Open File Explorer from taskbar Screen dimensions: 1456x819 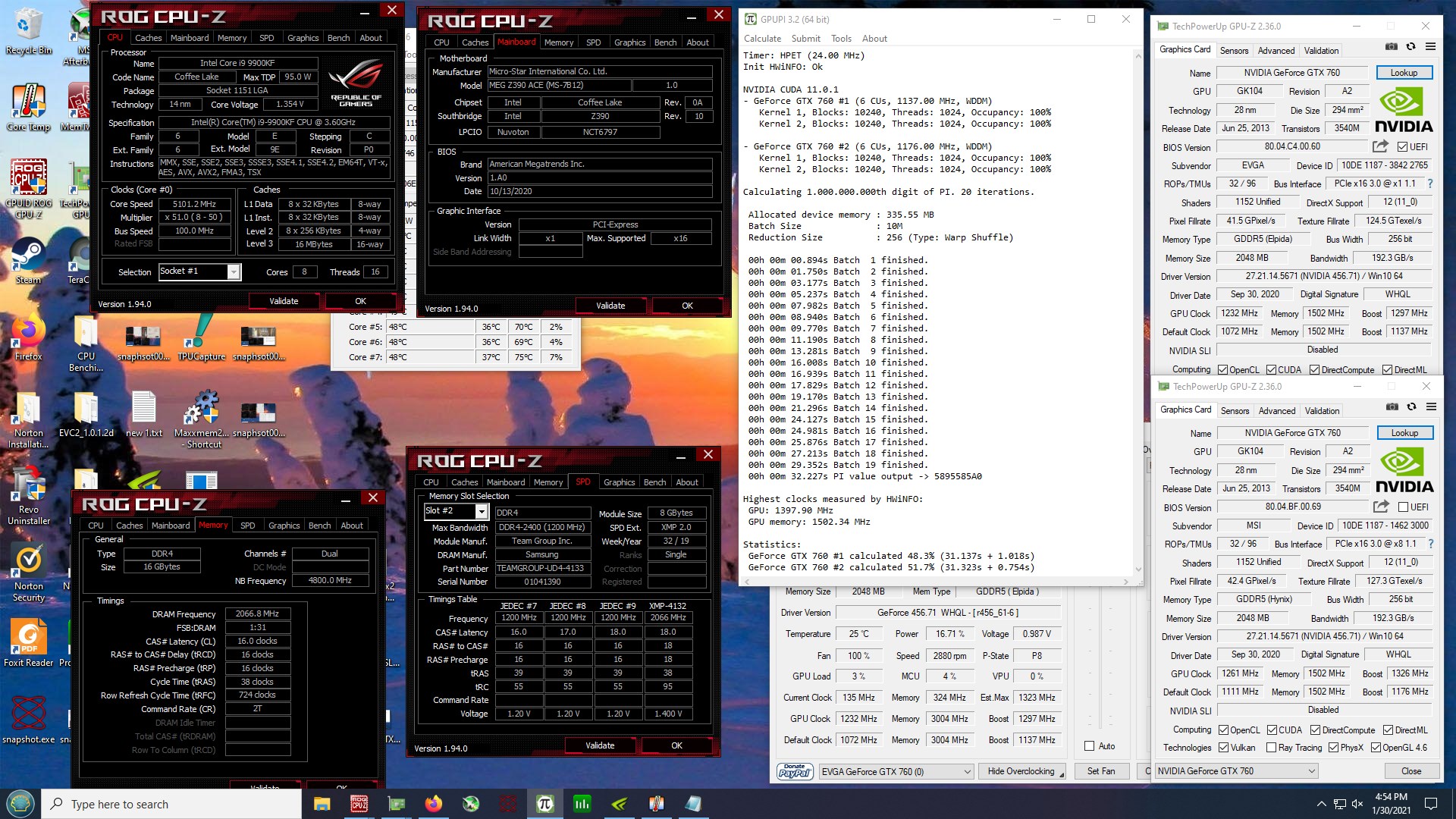coord(322,804)
